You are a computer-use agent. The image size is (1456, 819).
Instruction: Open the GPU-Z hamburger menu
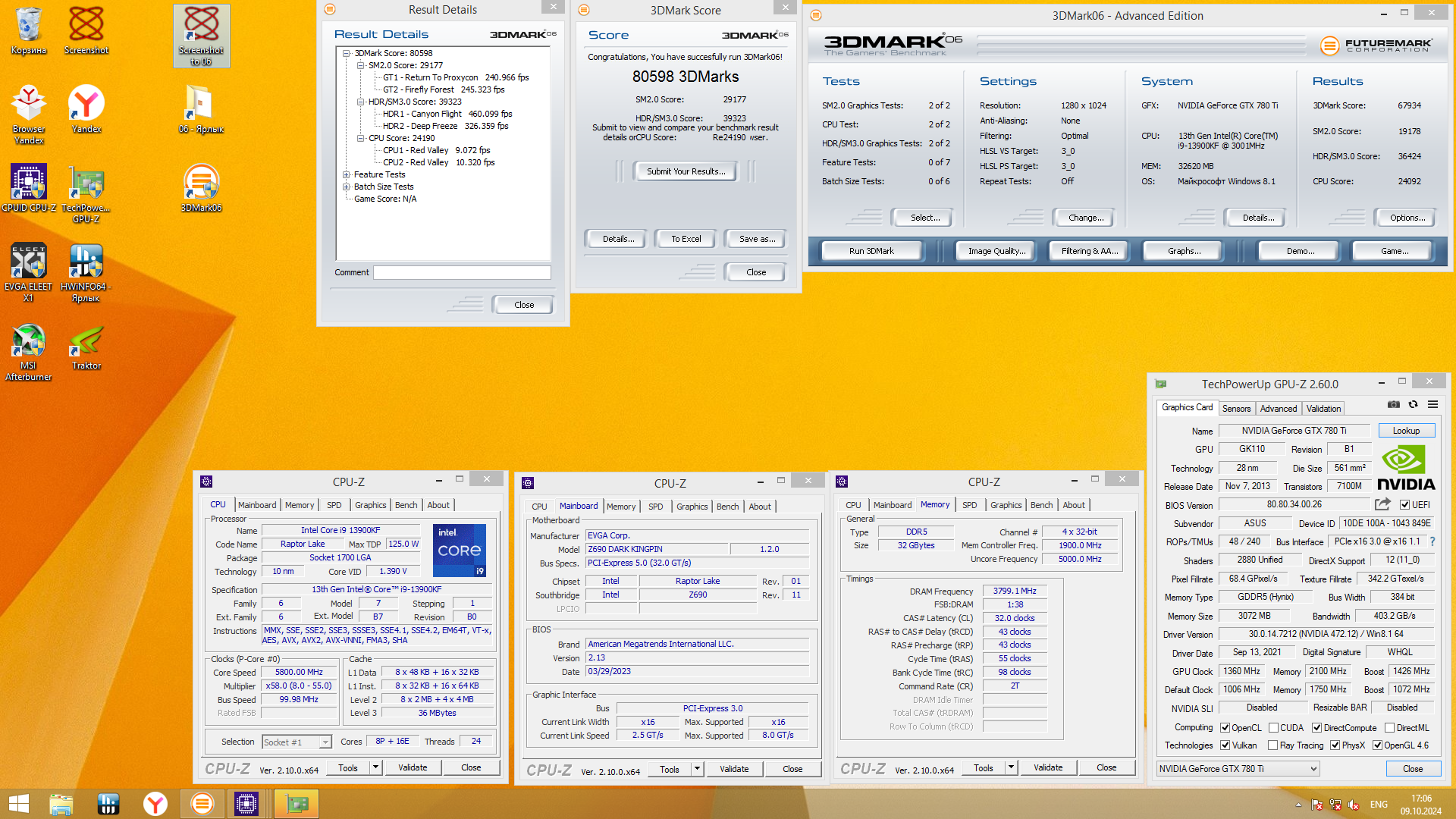[x=1432, y=405]
